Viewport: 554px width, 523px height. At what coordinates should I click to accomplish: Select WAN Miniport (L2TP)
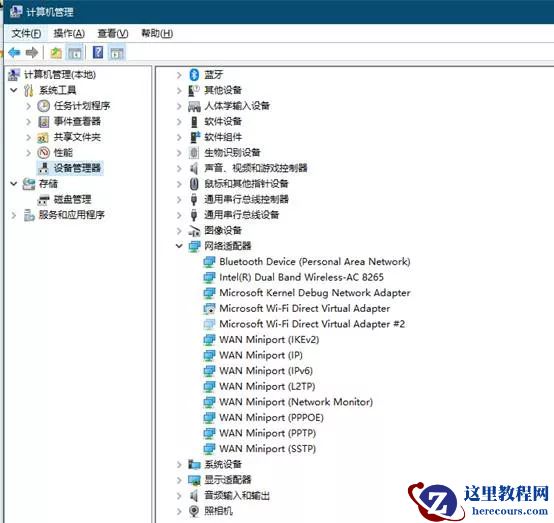pyautogui.click(x=267, y=386)
